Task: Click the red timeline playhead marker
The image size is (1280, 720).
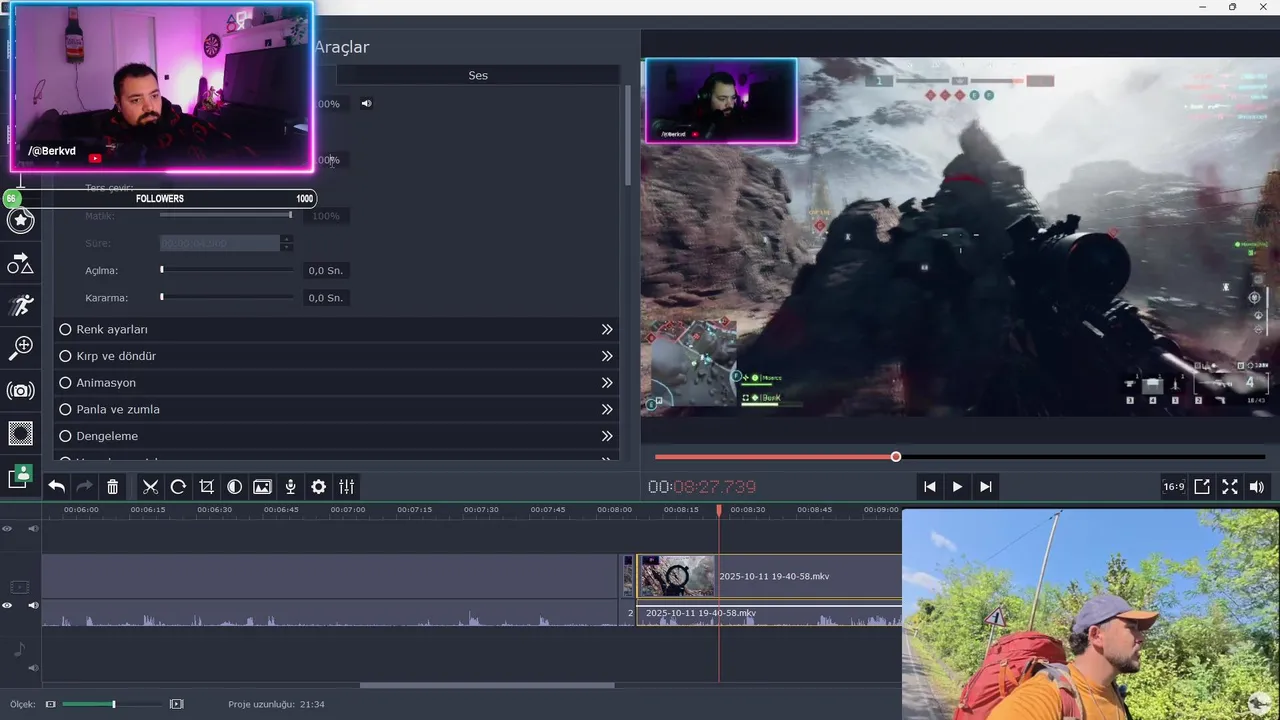Action: pyautogui.click(x=718, y=511)
